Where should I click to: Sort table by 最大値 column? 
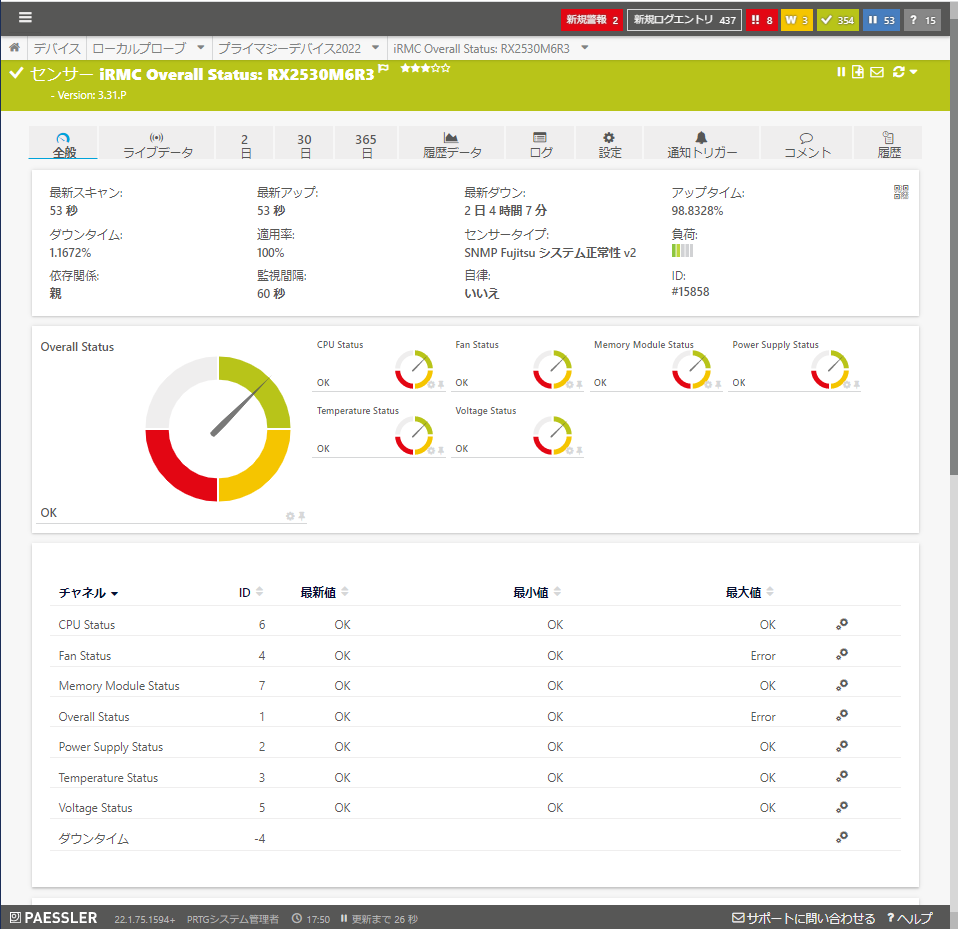(x=750, y=592)
